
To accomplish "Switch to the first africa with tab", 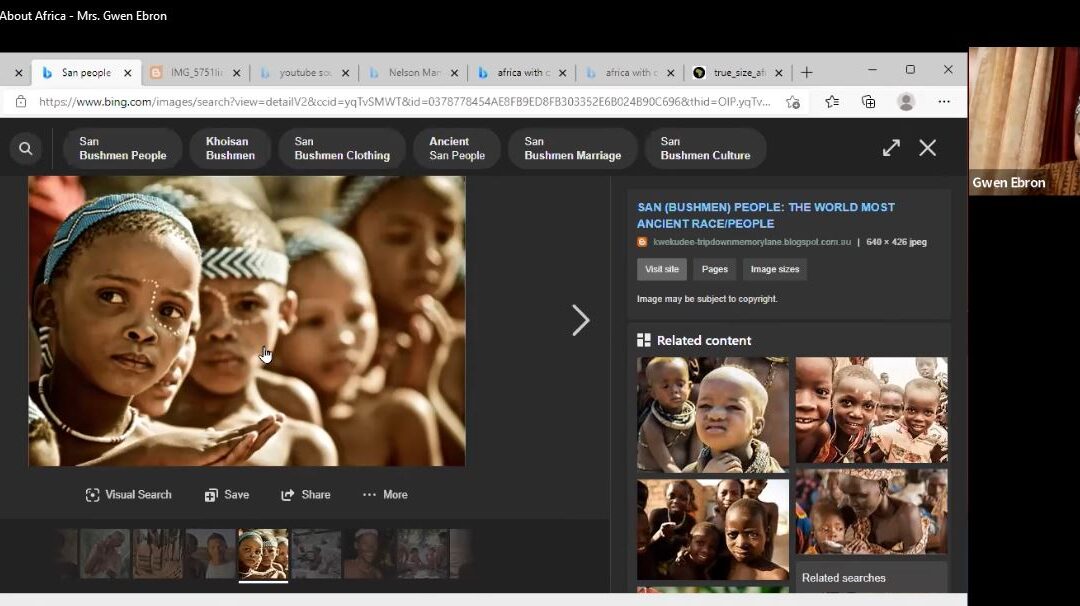I will pyautogui.click(x=522, y=72).
